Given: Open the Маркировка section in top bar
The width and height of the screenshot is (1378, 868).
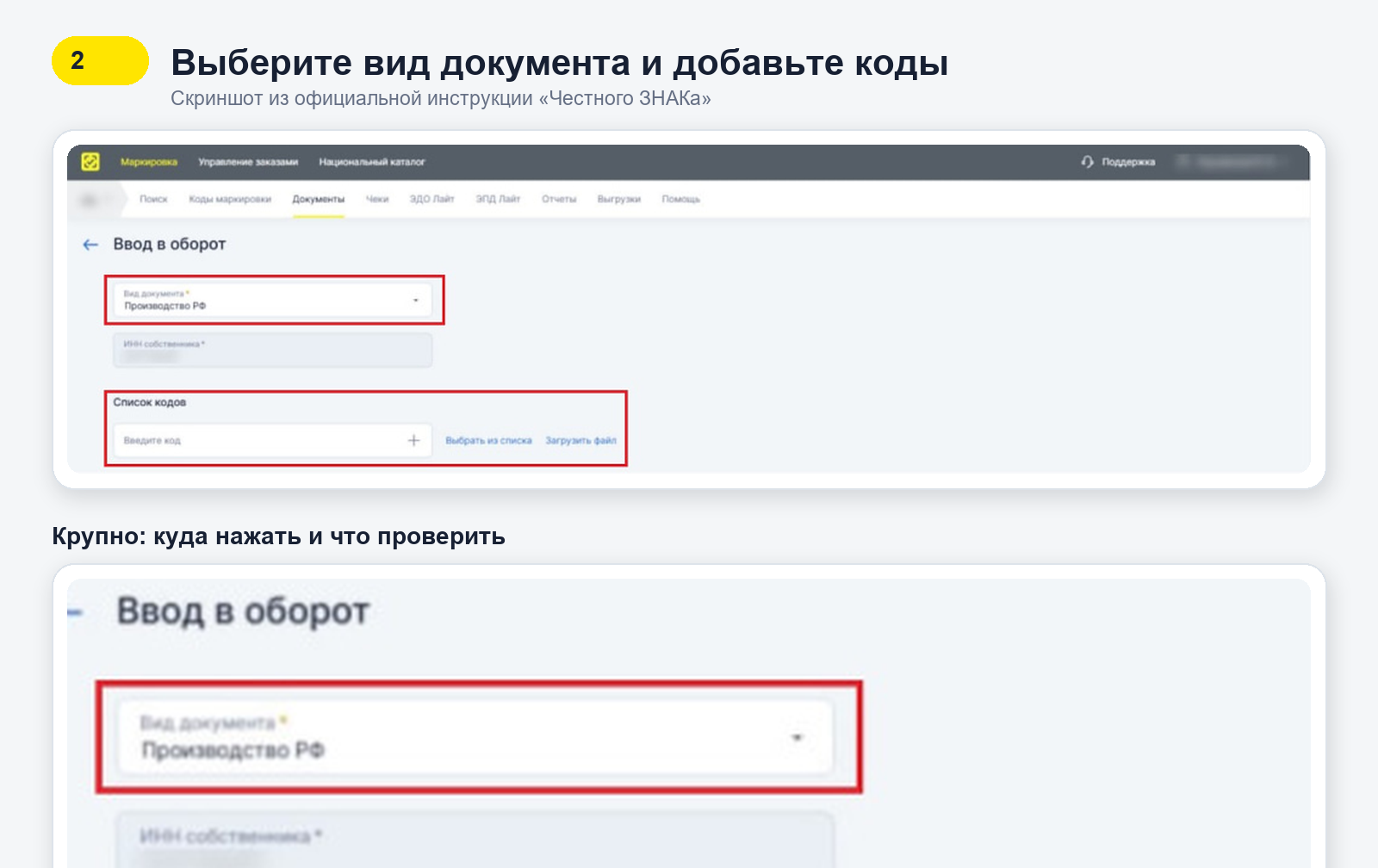Looking at the screenshot, I should (x=149, y=162).
